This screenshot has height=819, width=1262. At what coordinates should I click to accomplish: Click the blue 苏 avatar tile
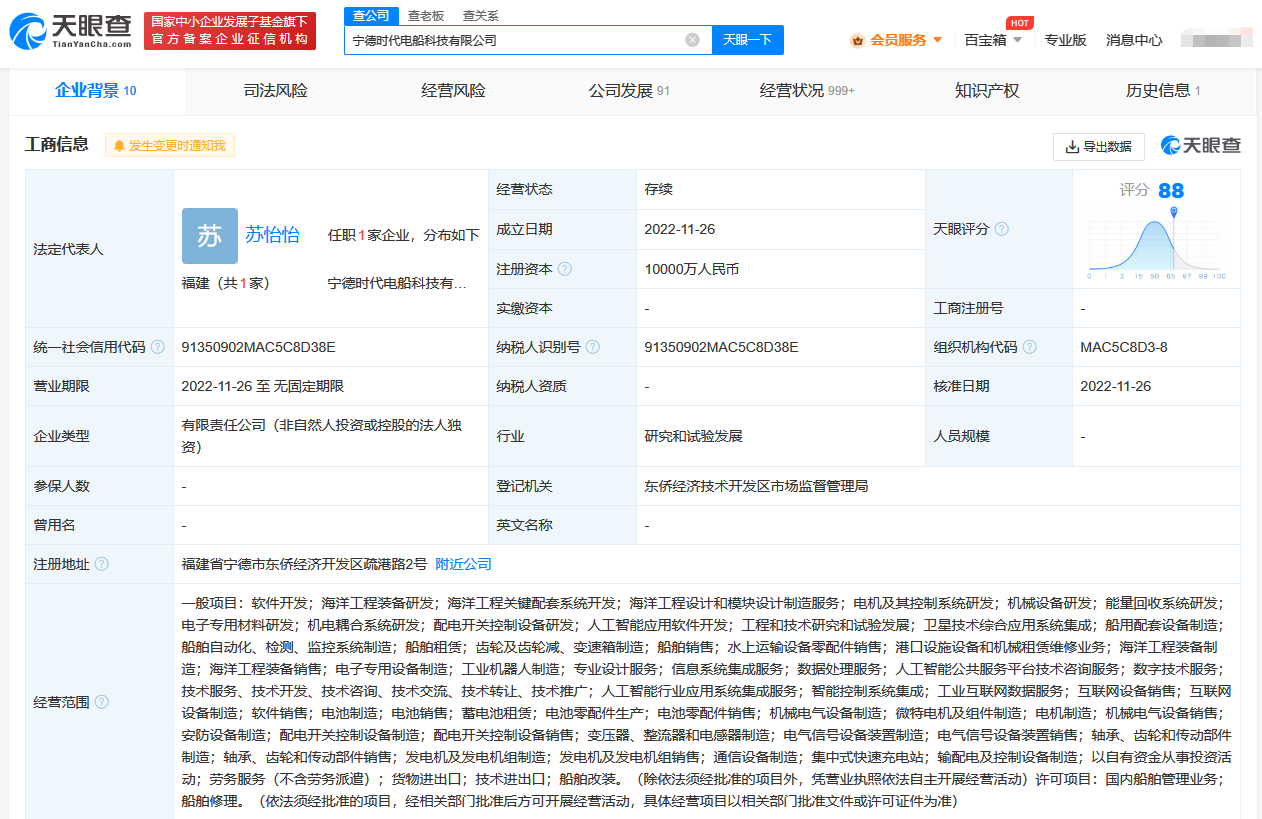pyautogui.click(x=210, y=236)
